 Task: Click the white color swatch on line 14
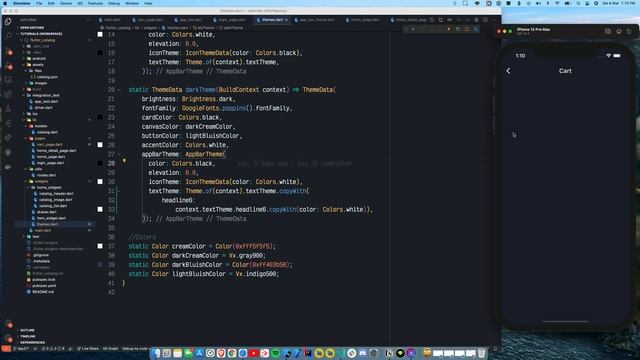(100, 34)
